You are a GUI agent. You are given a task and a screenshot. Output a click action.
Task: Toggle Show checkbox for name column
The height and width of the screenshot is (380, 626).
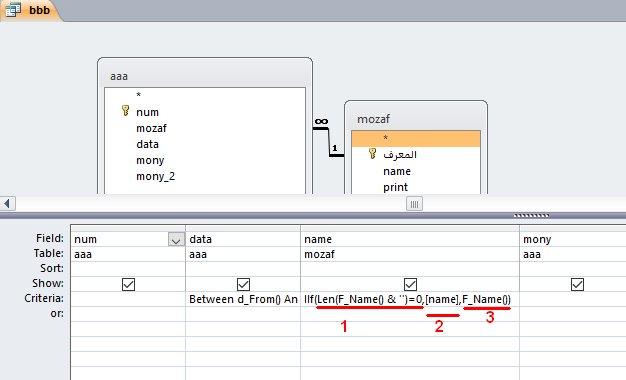pos(410,285)
